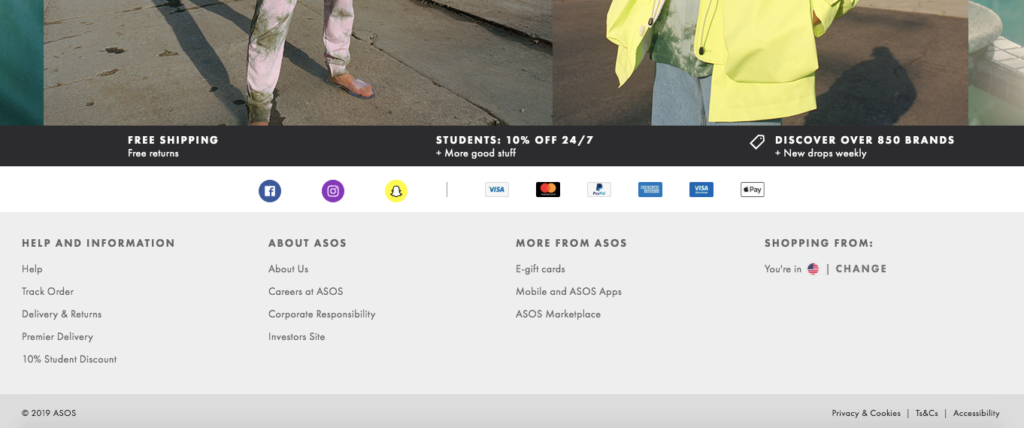
Task: Click the price tag brands icon
Action: [x=758, y=142]
